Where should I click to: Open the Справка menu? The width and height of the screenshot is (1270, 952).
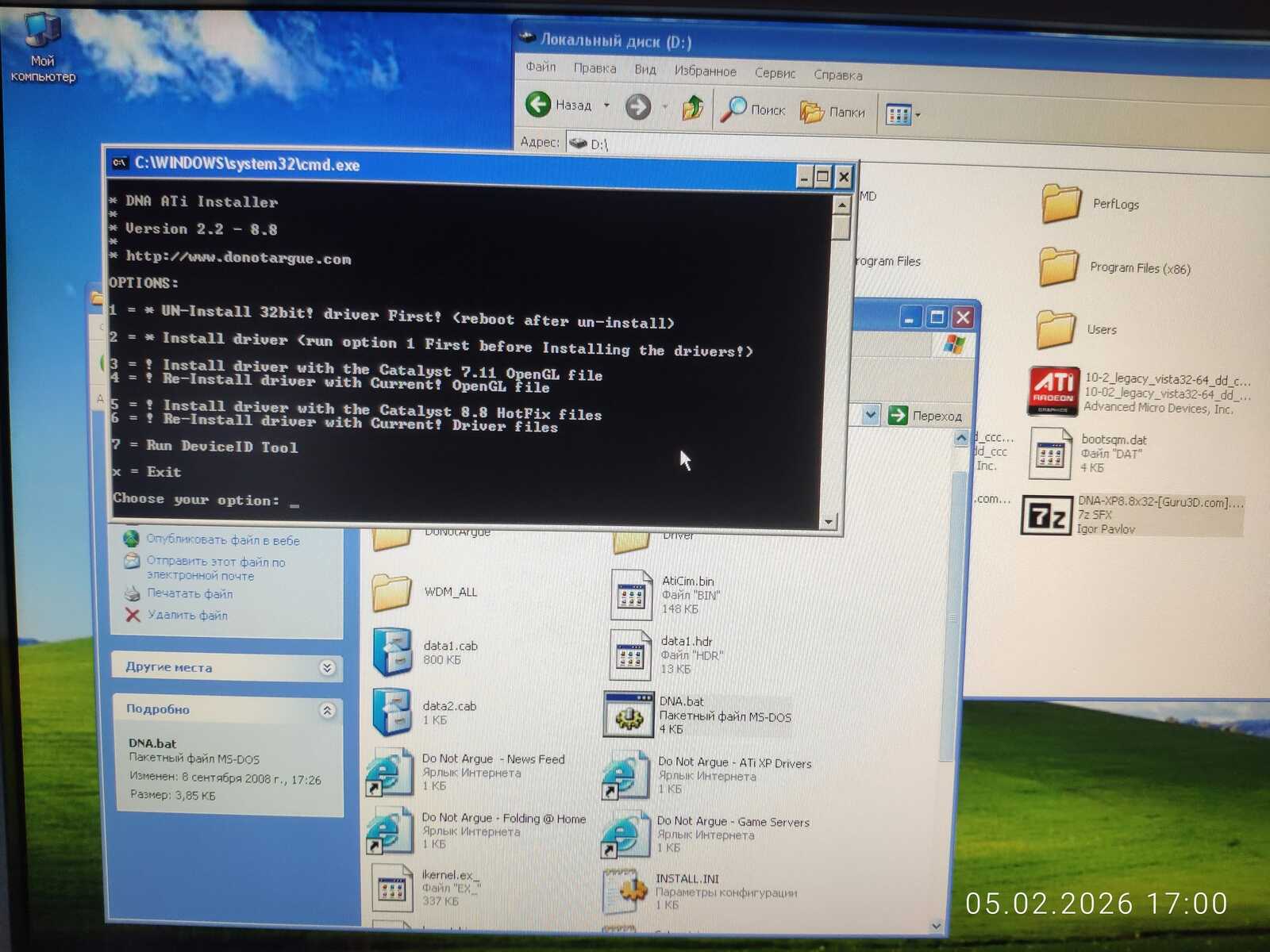point(837,75)
